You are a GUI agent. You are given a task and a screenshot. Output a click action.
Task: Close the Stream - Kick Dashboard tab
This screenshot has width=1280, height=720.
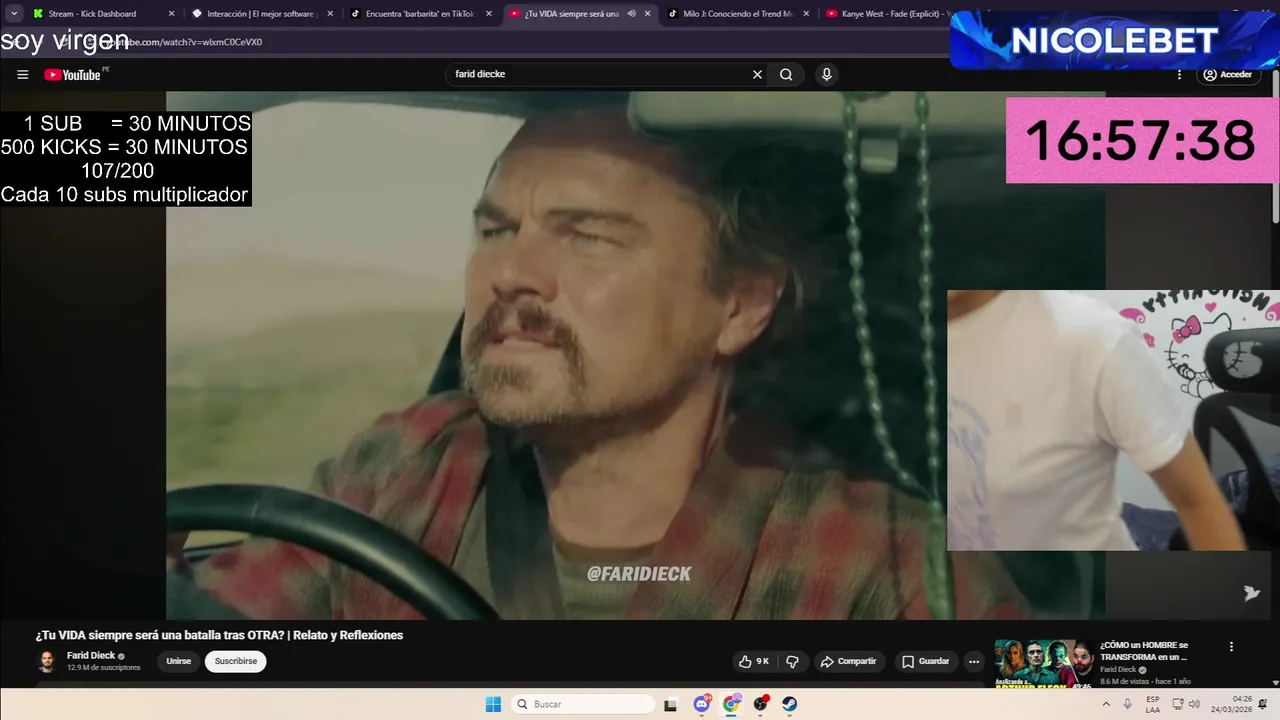171,14
